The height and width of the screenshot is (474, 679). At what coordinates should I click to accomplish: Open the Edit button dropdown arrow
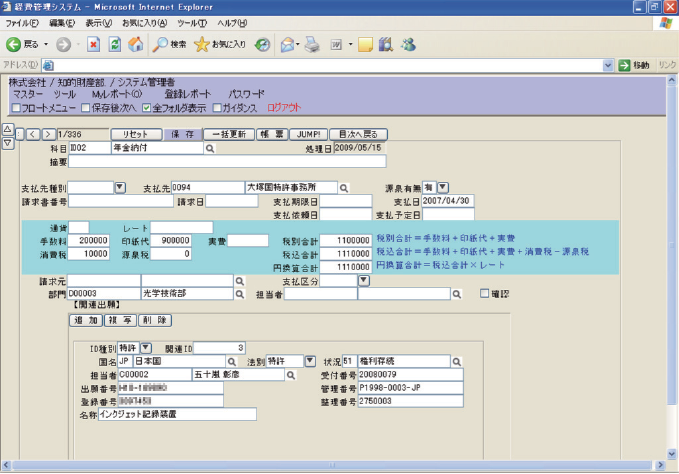350,44
